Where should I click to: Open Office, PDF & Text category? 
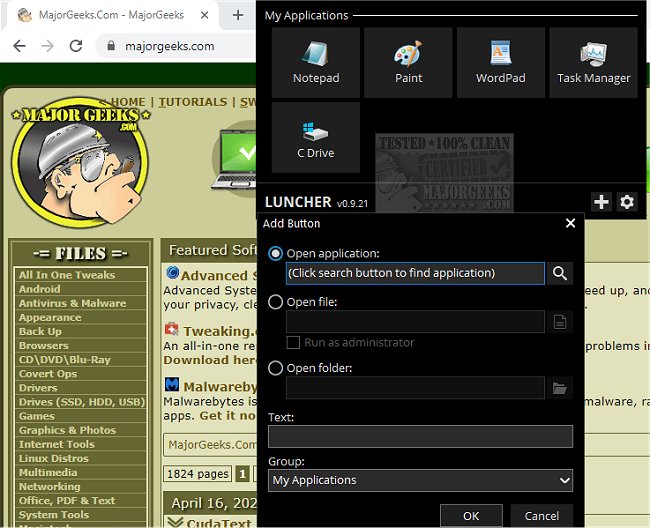[x=81, y=501]
